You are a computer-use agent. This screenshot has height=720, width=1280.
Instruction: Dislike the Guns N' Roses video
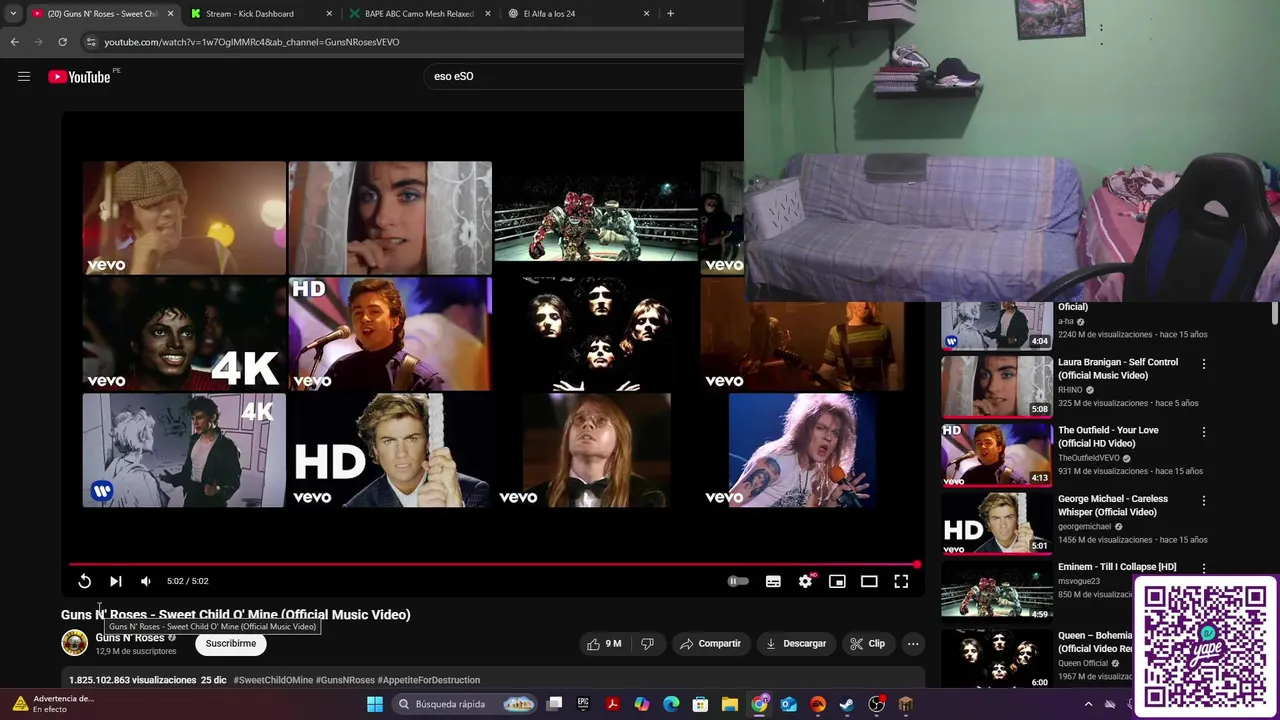648,644
